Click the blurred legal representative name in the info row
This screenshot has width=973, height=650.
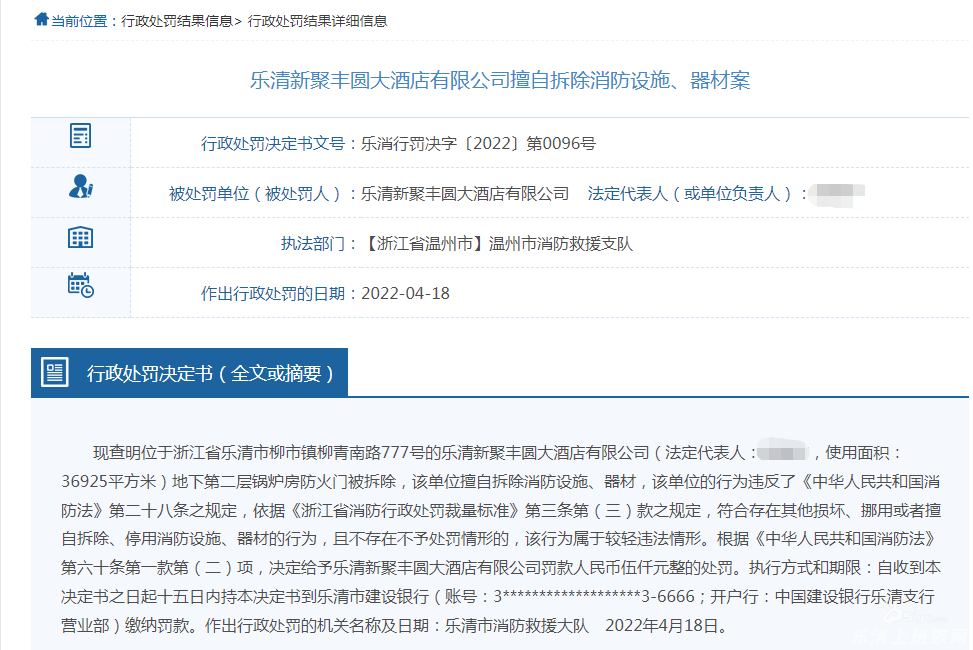[x=837, y=193]
